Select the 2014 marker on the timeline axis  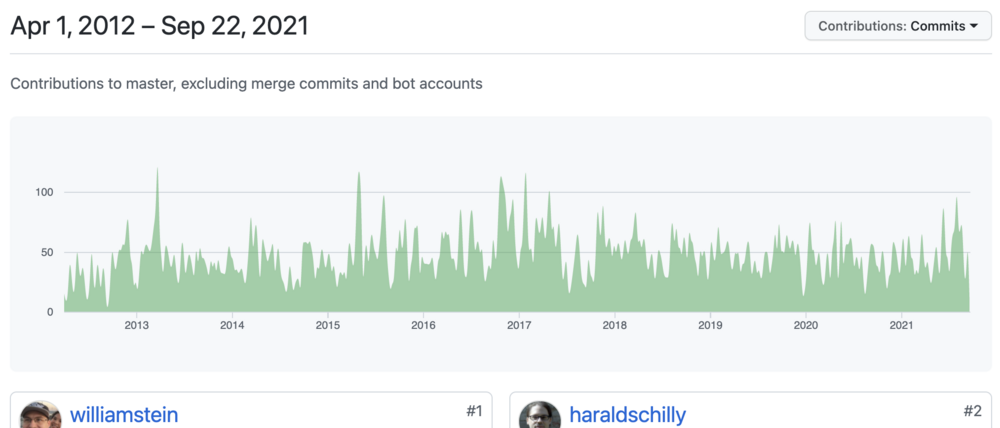click(232, 325)
